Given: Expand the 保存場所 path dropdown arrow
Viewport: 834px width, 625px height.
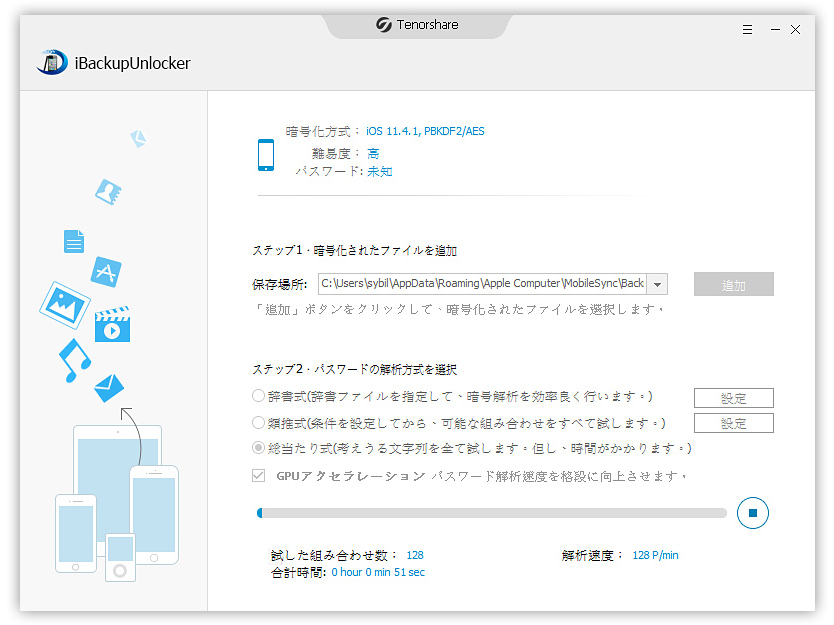Looking at the screenshot, I should click(x=657, y=284).
